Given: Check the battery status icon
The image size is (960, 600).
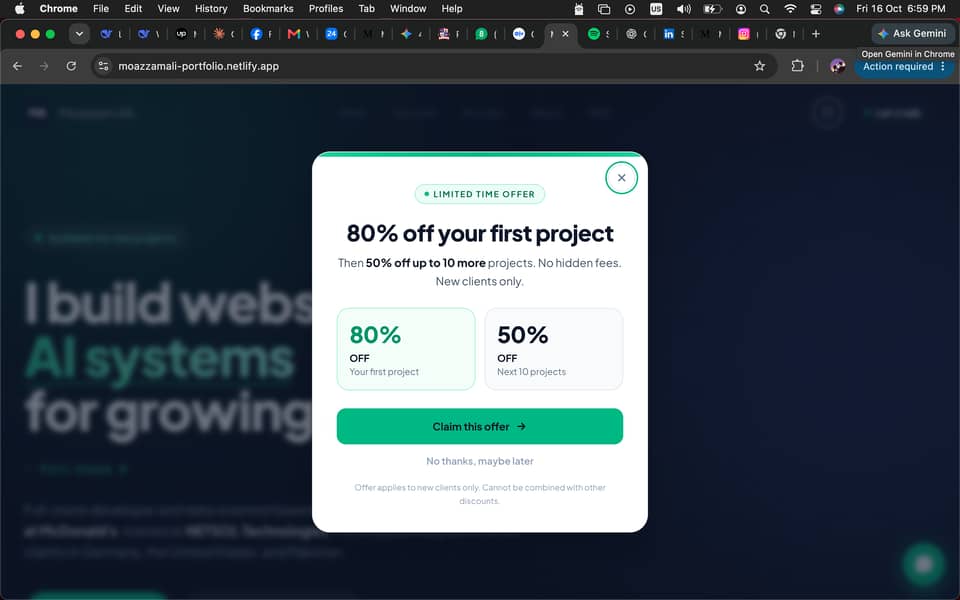Looking at the screenshot, I should click(x=712, y=9).
